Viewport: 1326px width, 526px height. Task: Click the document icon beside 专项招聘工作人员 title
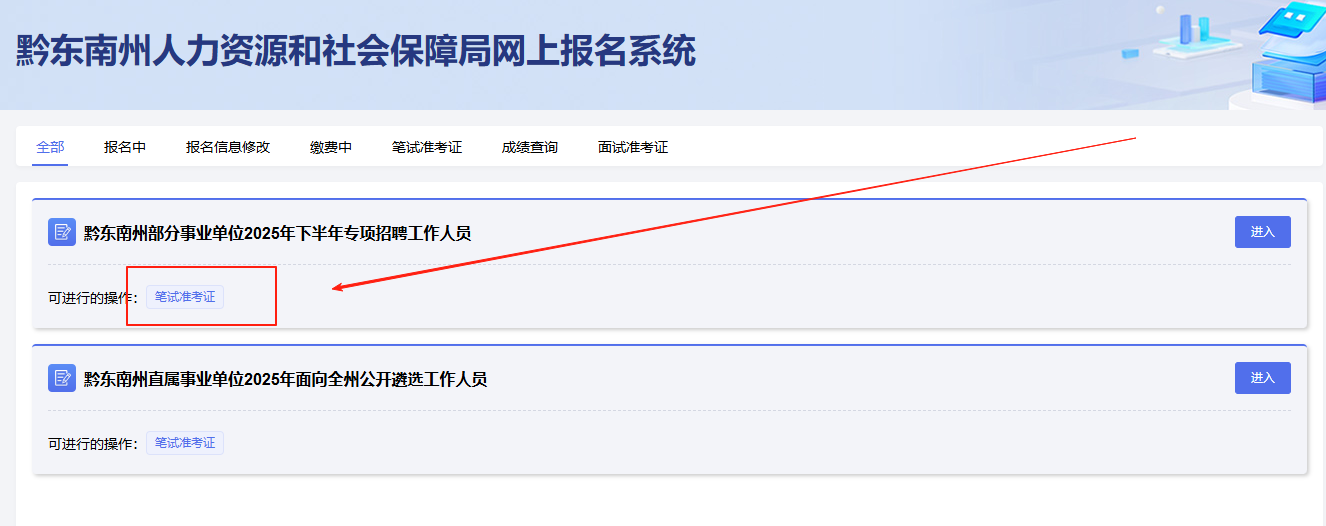coord(62,232)
